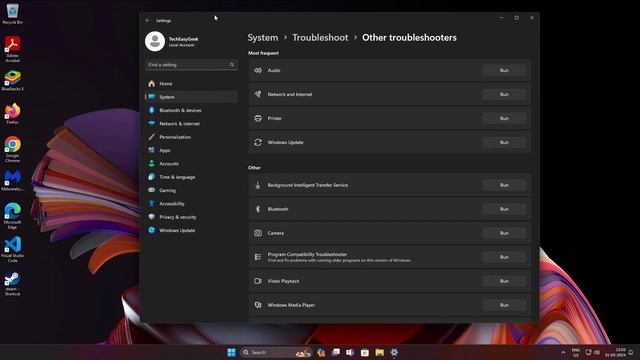Click the Video Playback row icon
Viewport: 640px width, 360px height.
pyautogui.click(x=258, y=281)
